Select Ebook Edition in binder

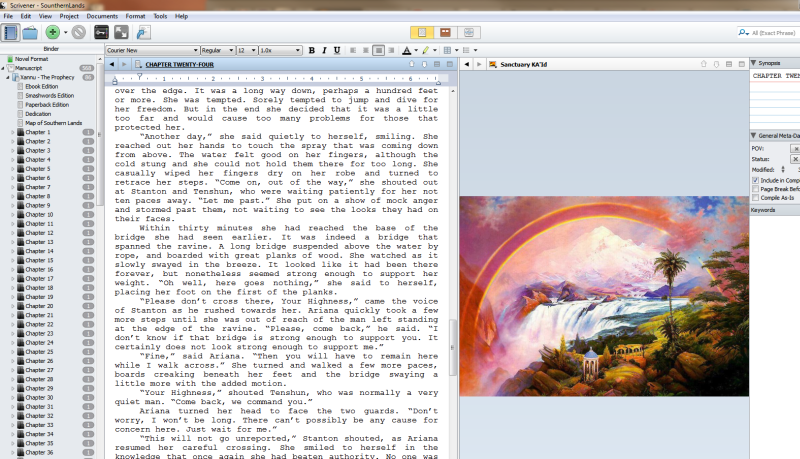(x=41, y=87)
